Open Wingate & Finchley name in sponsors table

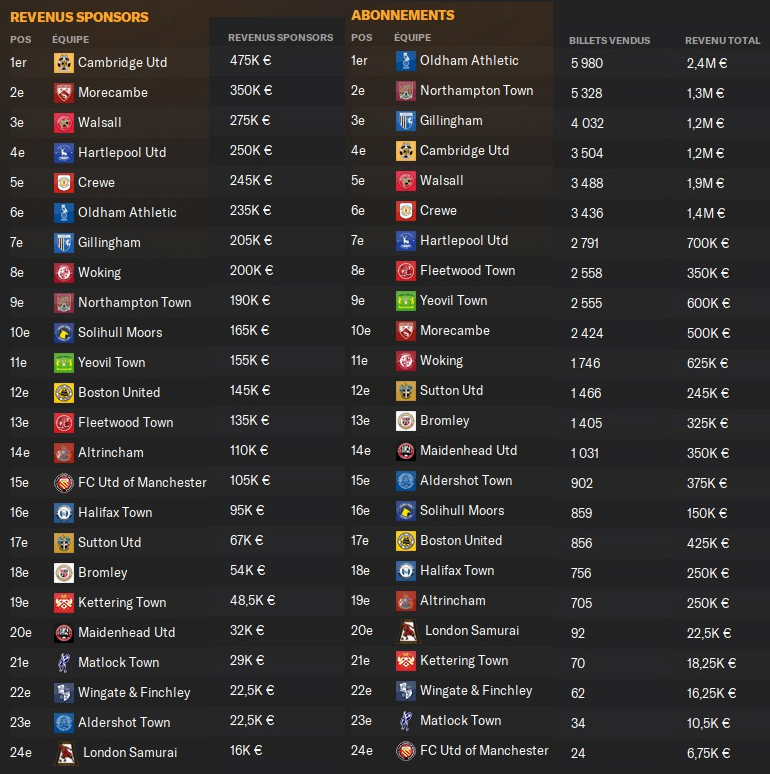(134, 693)
